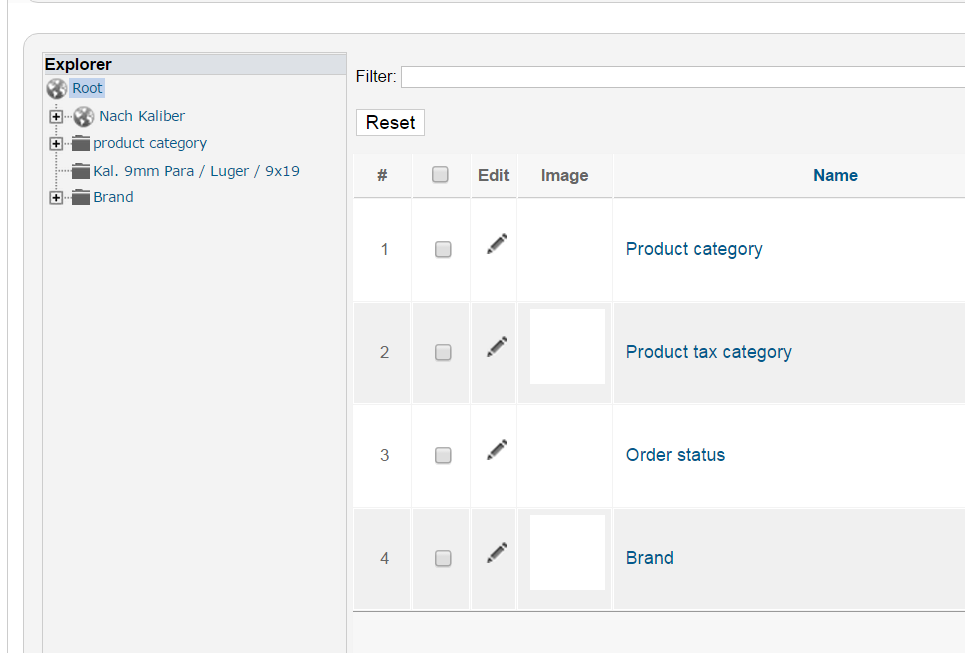Click the folder icon for Kal. 9mm Para

[x=81, y=171]
